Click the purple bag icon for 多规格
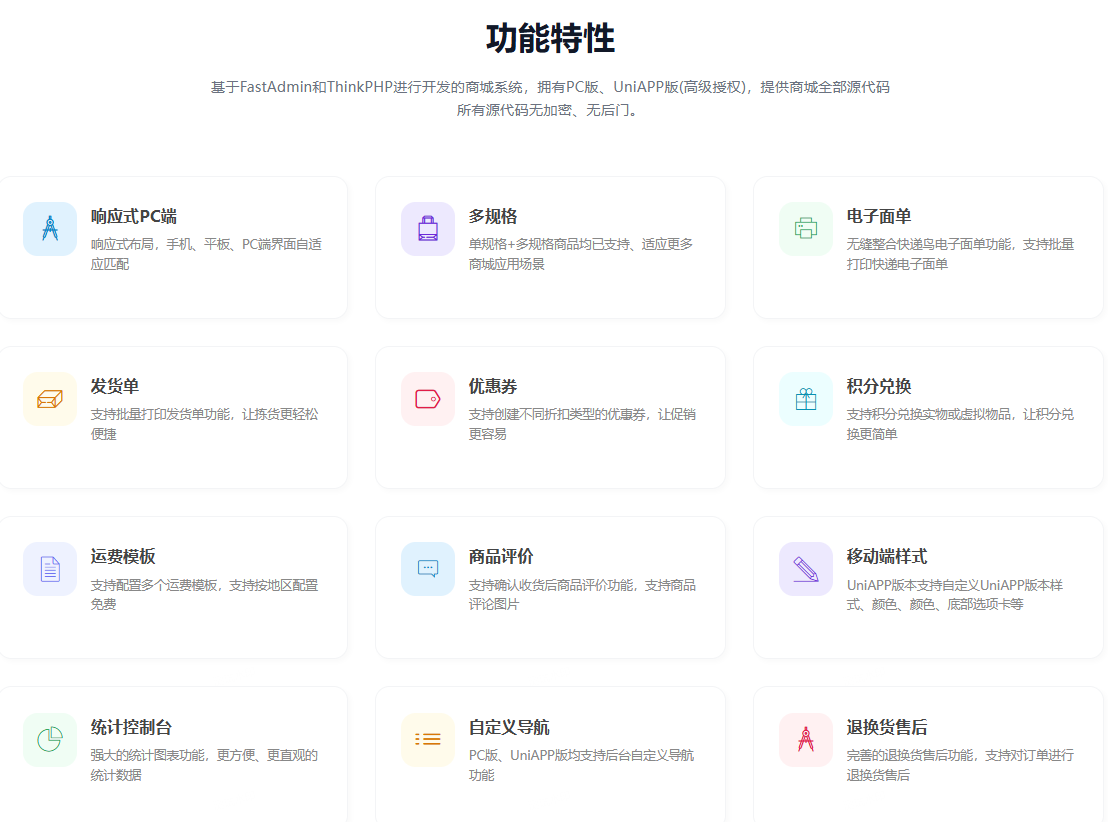Screen dimensions: 1108x822 coord(428,229)
